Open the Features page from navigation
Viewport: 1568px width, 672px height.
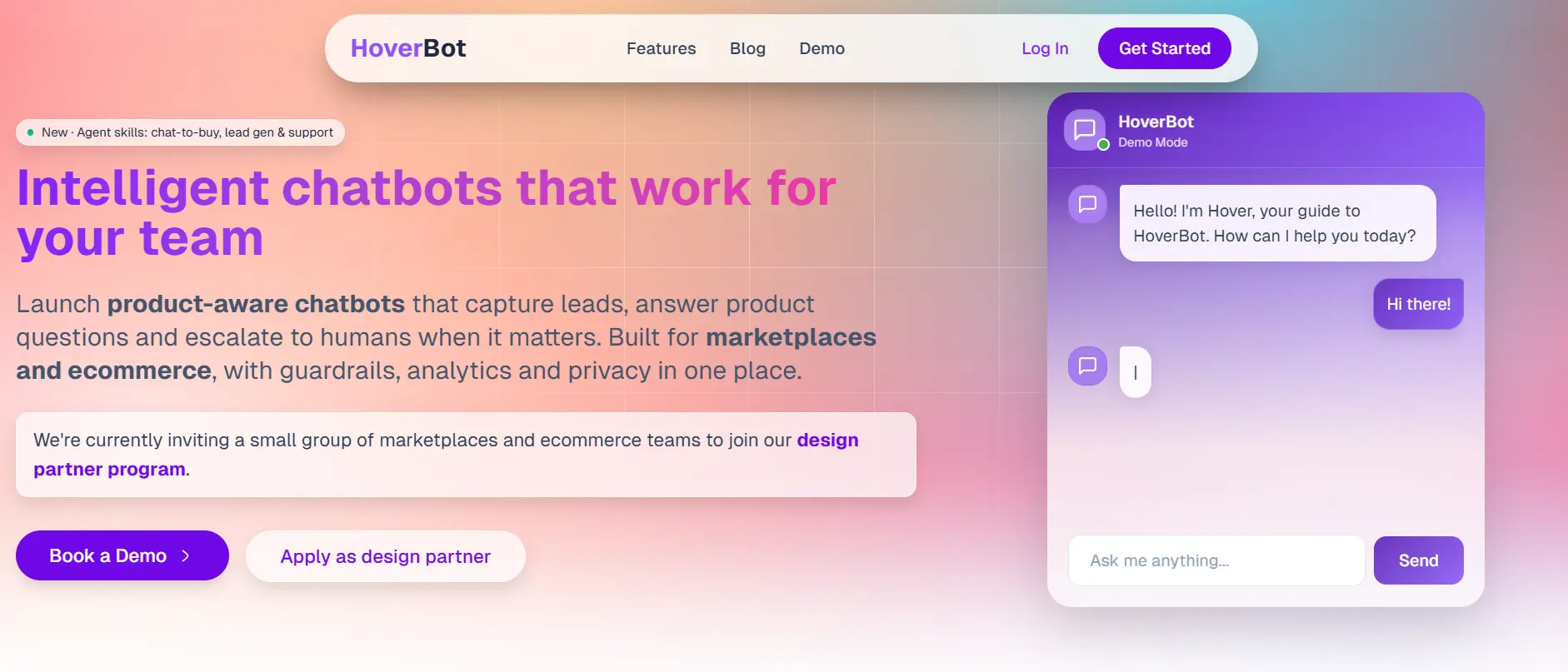[x=661, y=48]
